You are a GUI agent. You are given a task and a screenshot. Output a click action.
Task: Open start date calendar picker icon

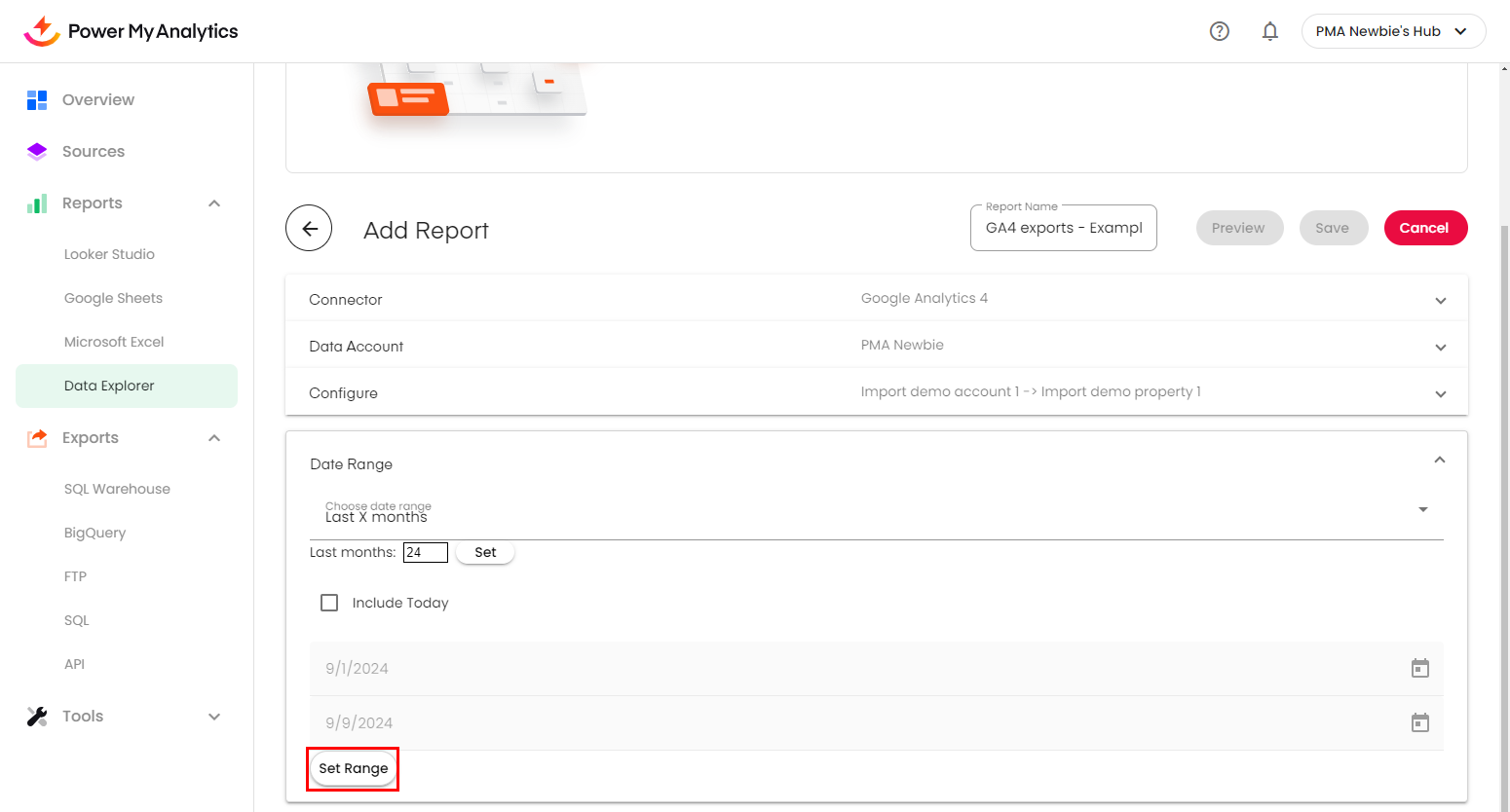[x=1419, y=668]
